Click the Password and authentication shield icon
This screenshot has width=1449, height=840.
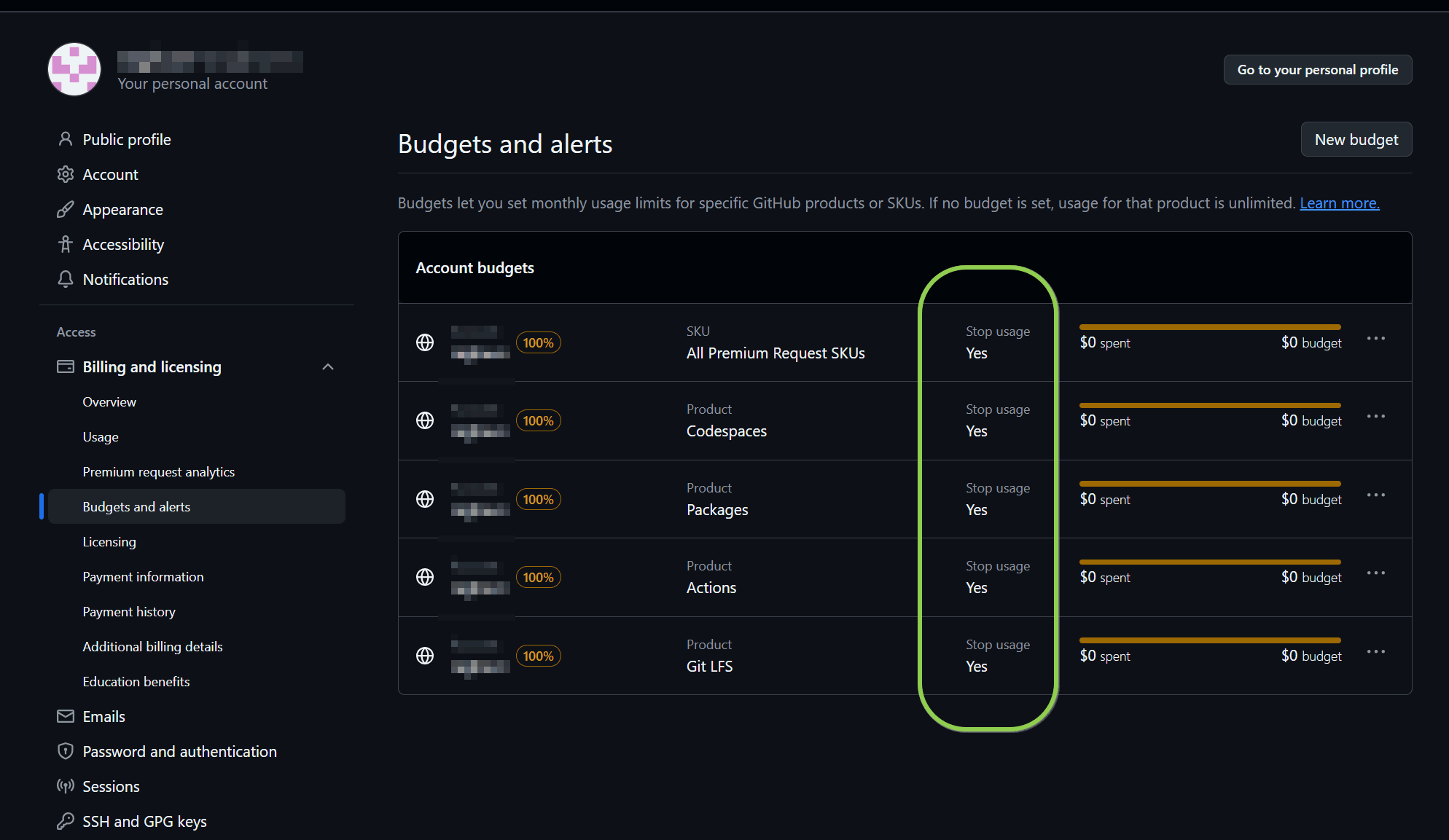pyautogui.click(x=66, y=751)
